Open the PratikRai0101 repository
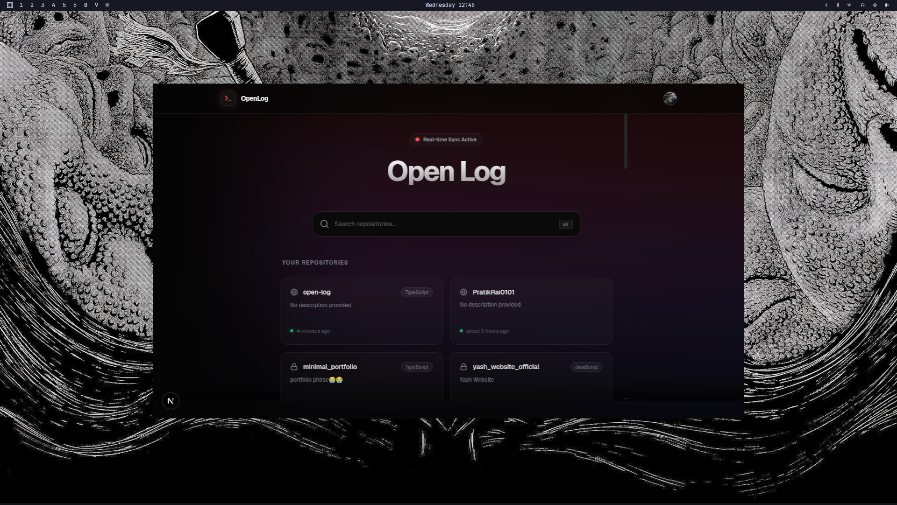This screenshot has height=505, width=897. (x=493, y=292)
